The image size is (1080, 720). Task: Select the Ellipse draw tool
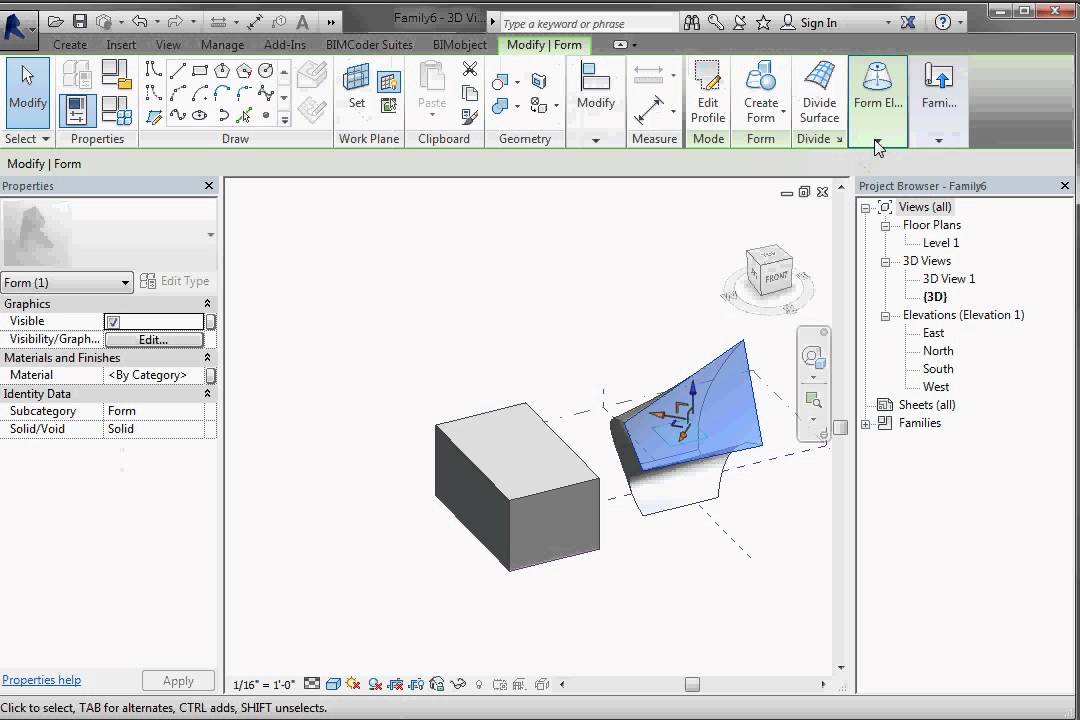click(200, 115)
